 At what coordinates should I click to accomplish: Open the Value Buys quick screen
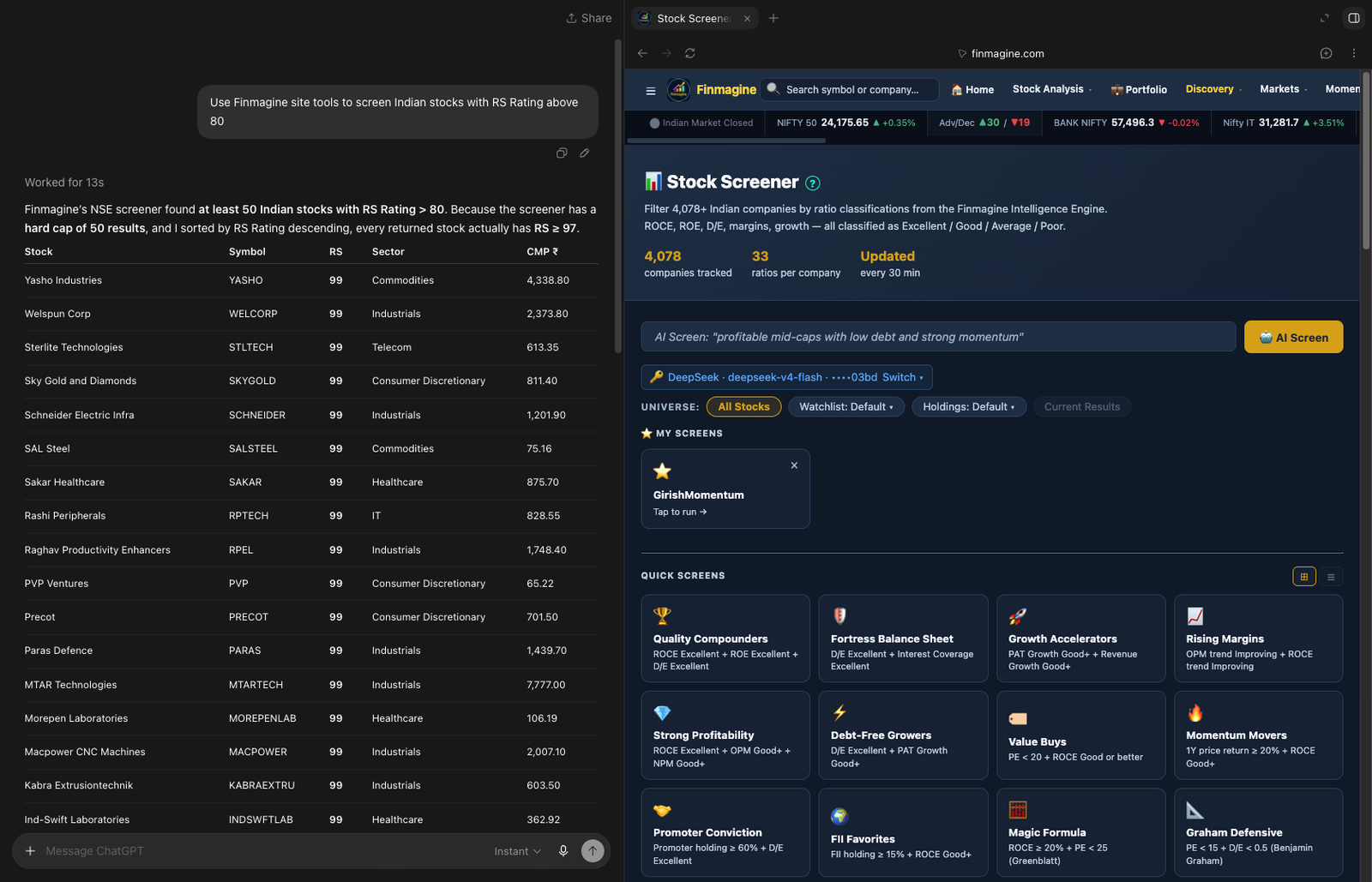pos(1080,735)
